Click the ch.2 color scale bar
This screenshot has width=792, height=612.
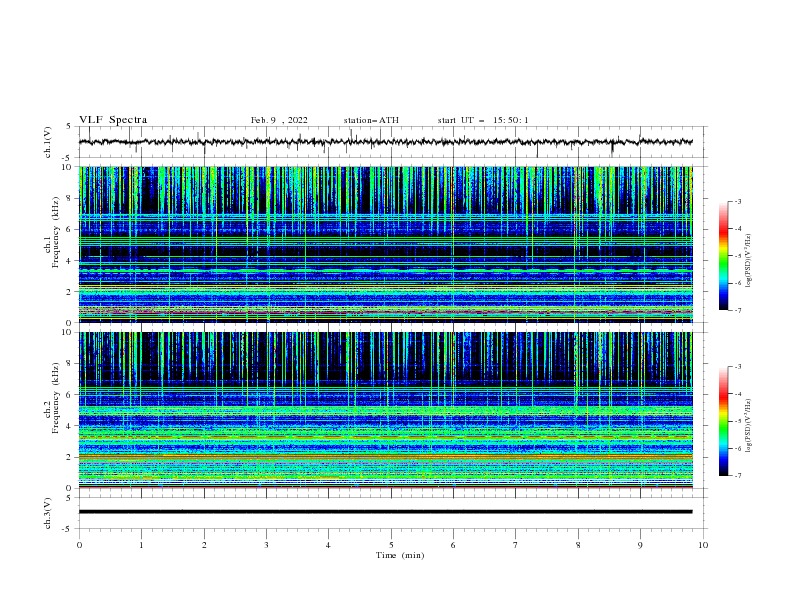723,421
